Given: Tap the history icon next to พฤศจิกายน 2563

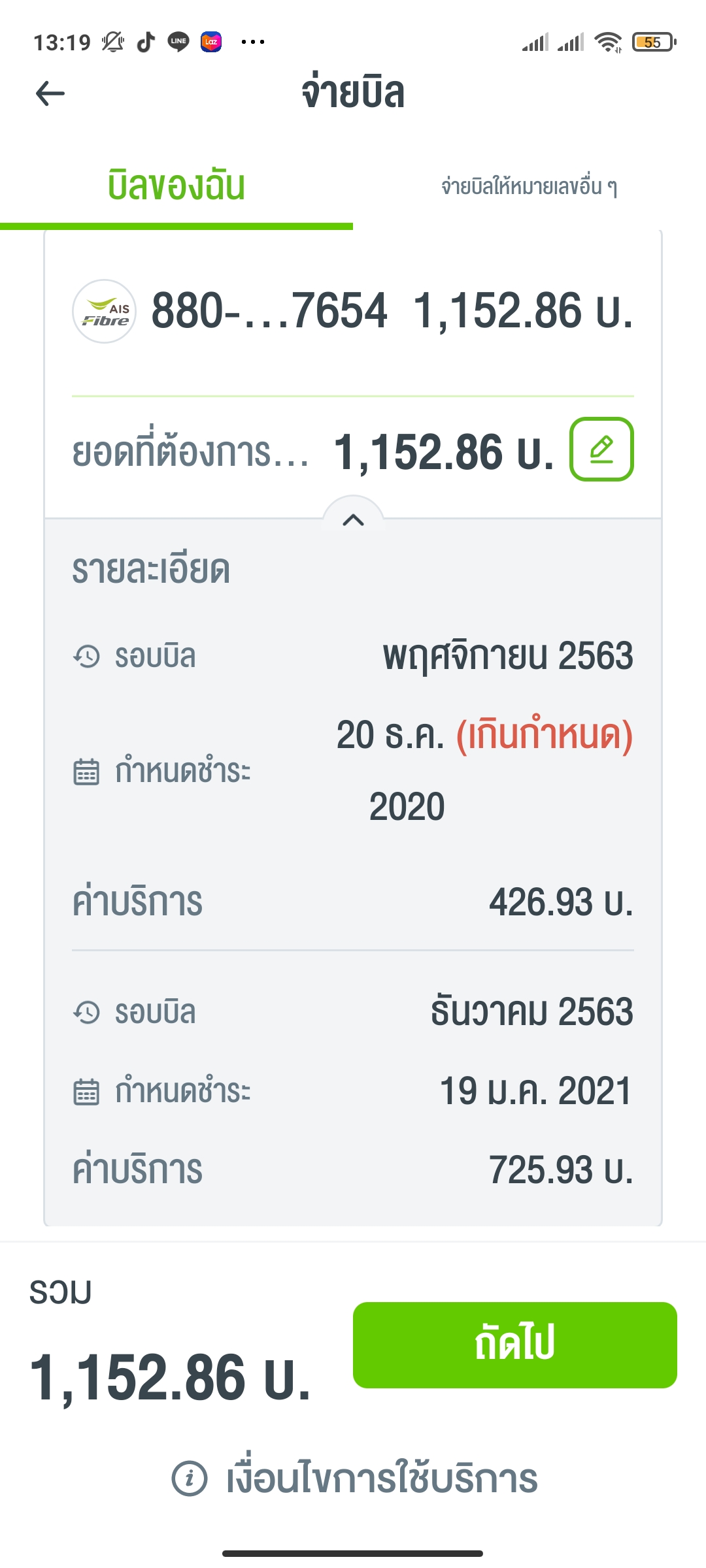Looking at the screenshot, I should tap(86, 656).
